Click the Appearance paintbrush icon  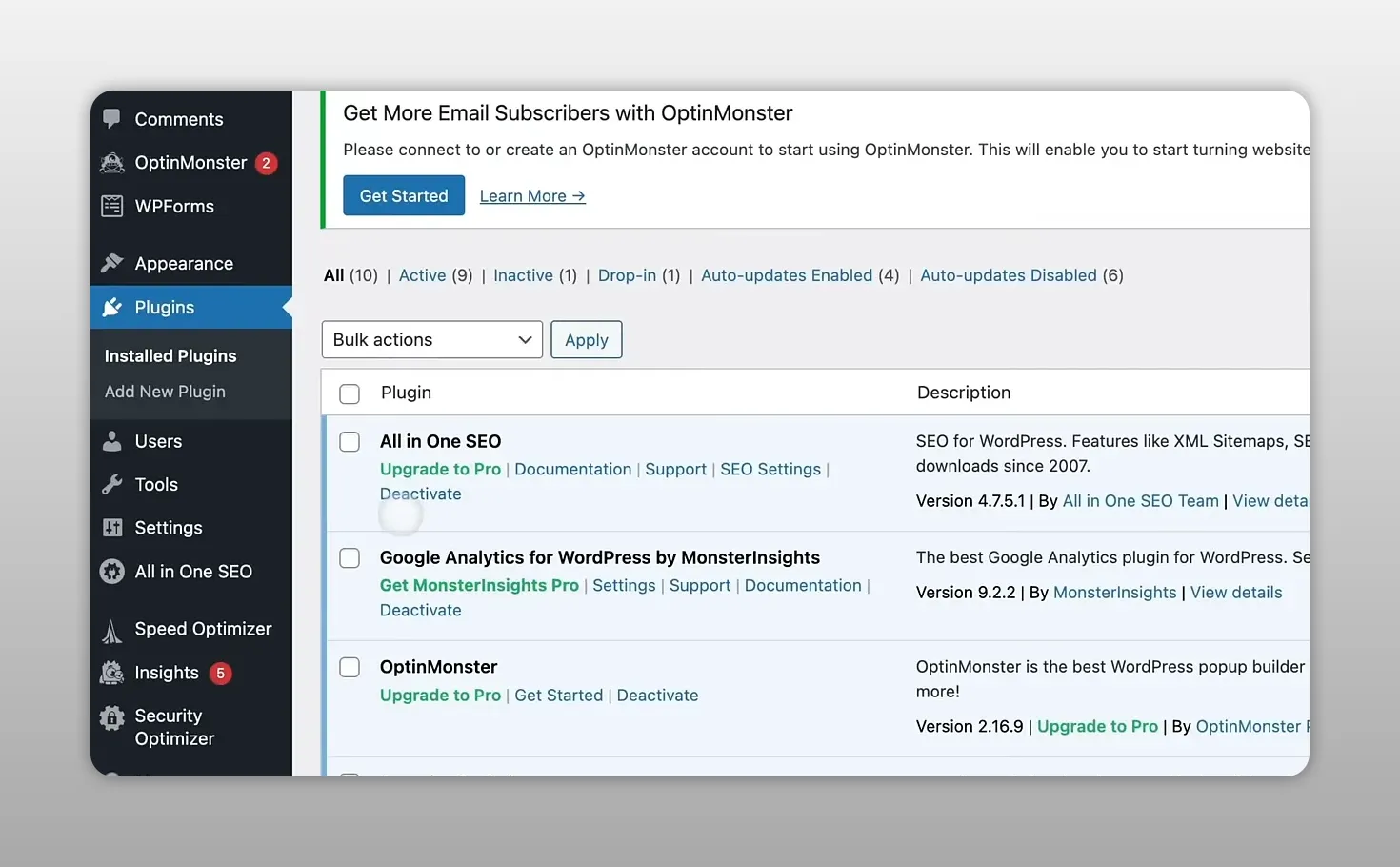tap(111, 263)
